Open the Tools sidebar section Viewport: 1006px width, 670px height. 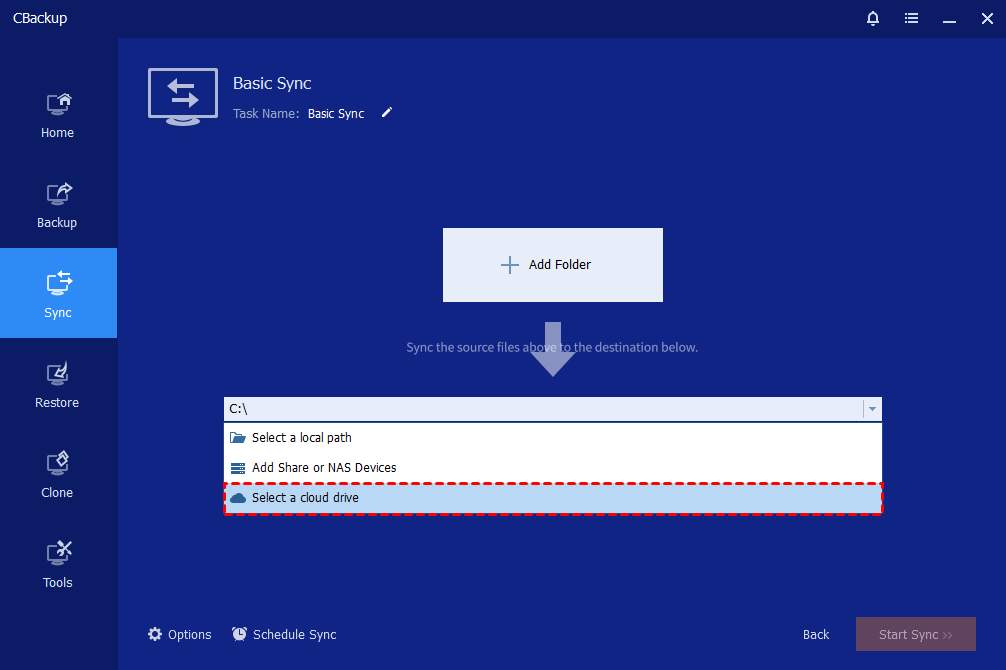click(x=58, y=564)
